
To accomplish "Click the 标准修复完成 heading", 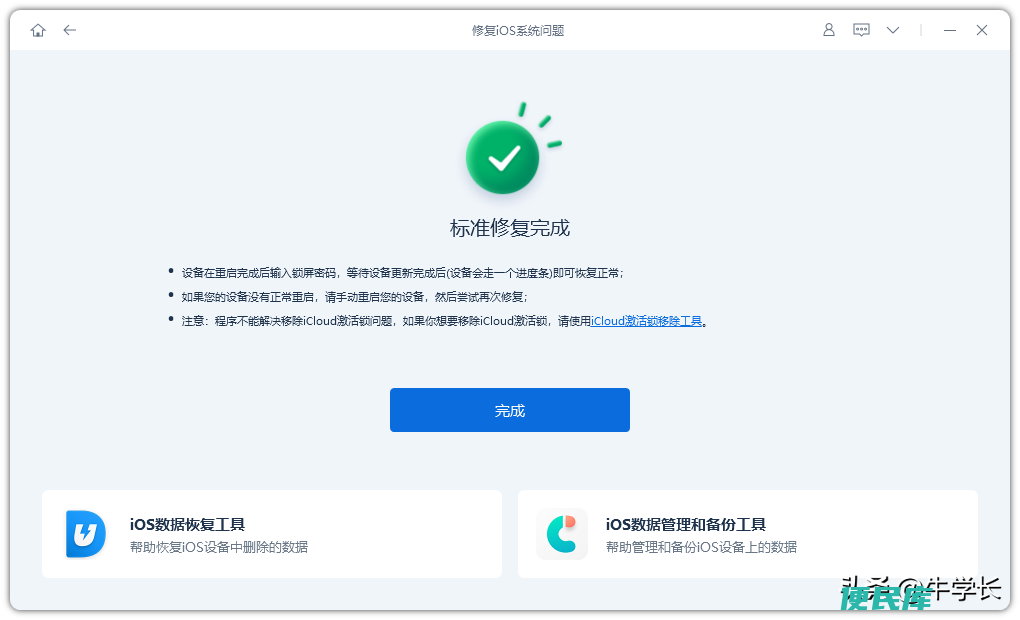I will click(x=509, y=228).
